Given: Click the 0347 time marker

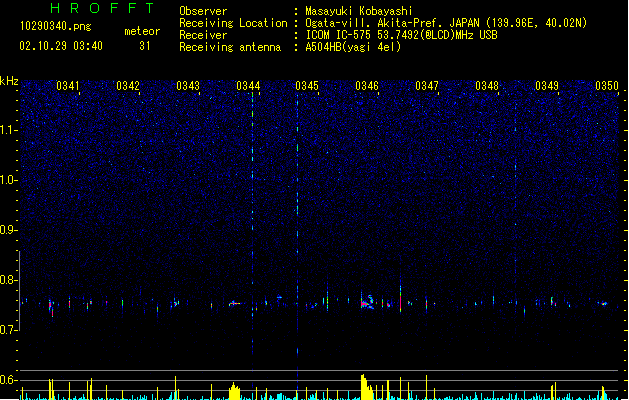Looking at the screenshot, I should click(427, 86).
